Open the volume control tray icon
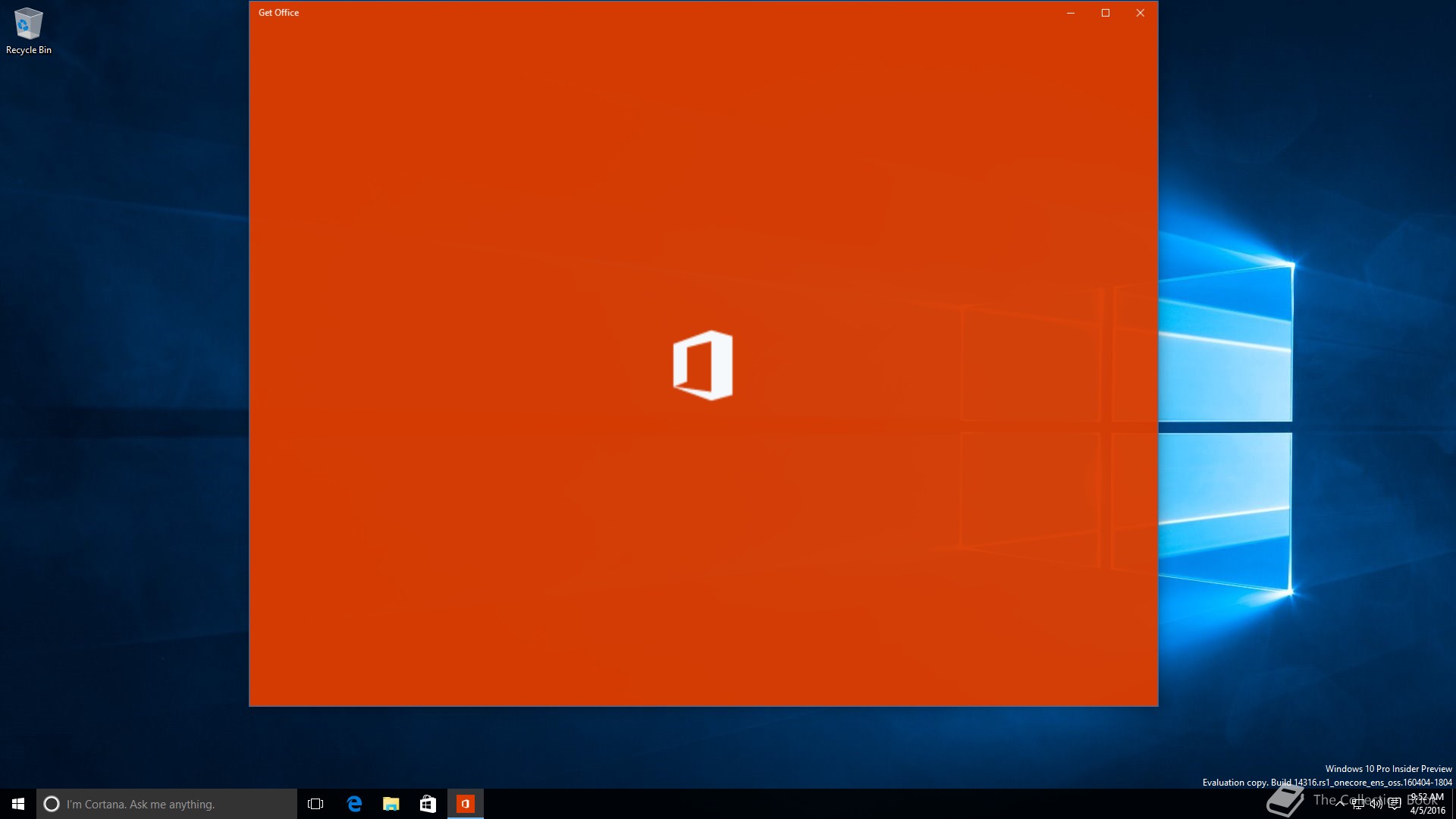1456x819 pixels. pyautogui.click(x=1376, y=804)
